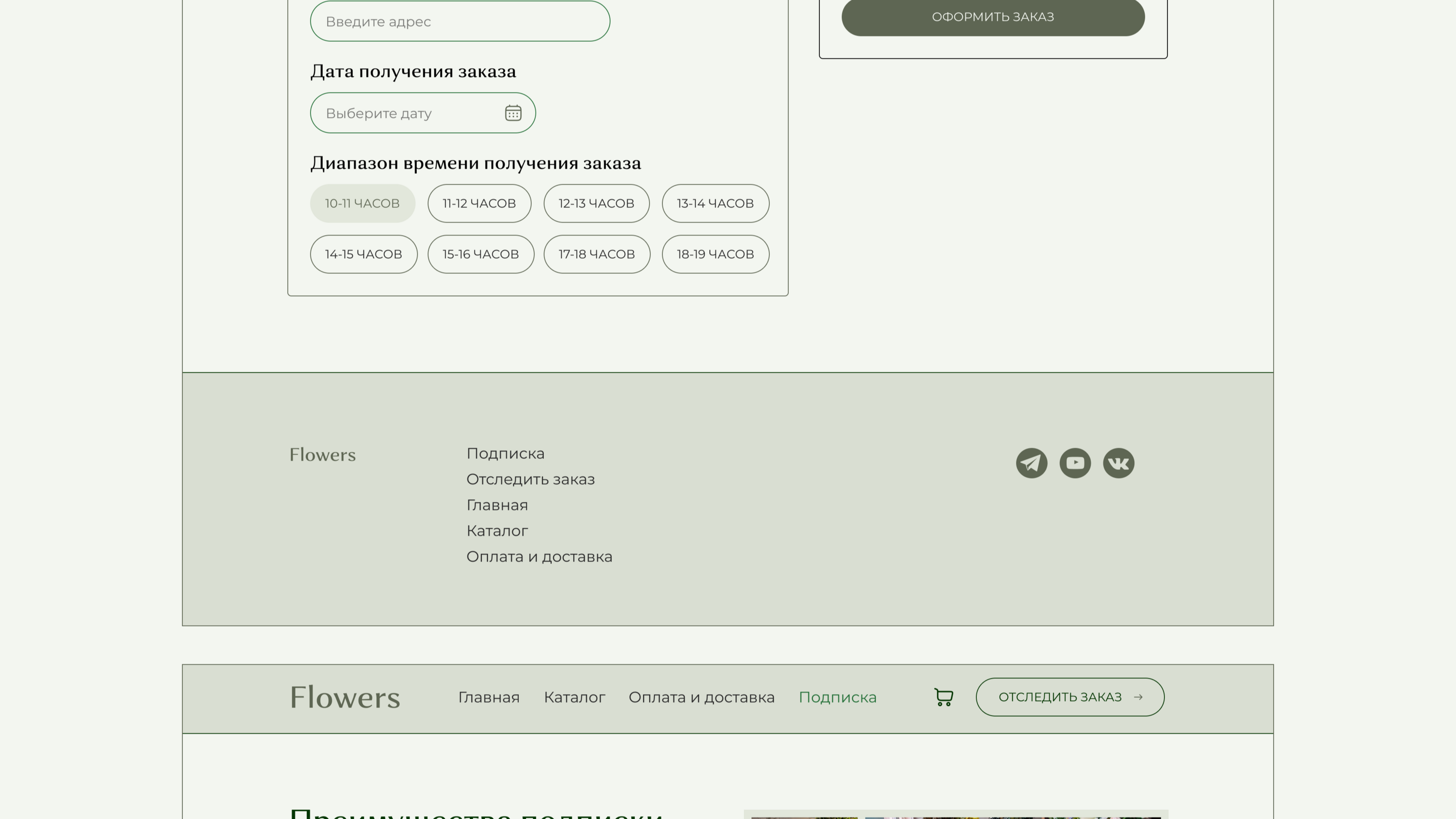1456x819 pixels.
Task: Focus the Введите адрес input field
Action: click(460, 21)
